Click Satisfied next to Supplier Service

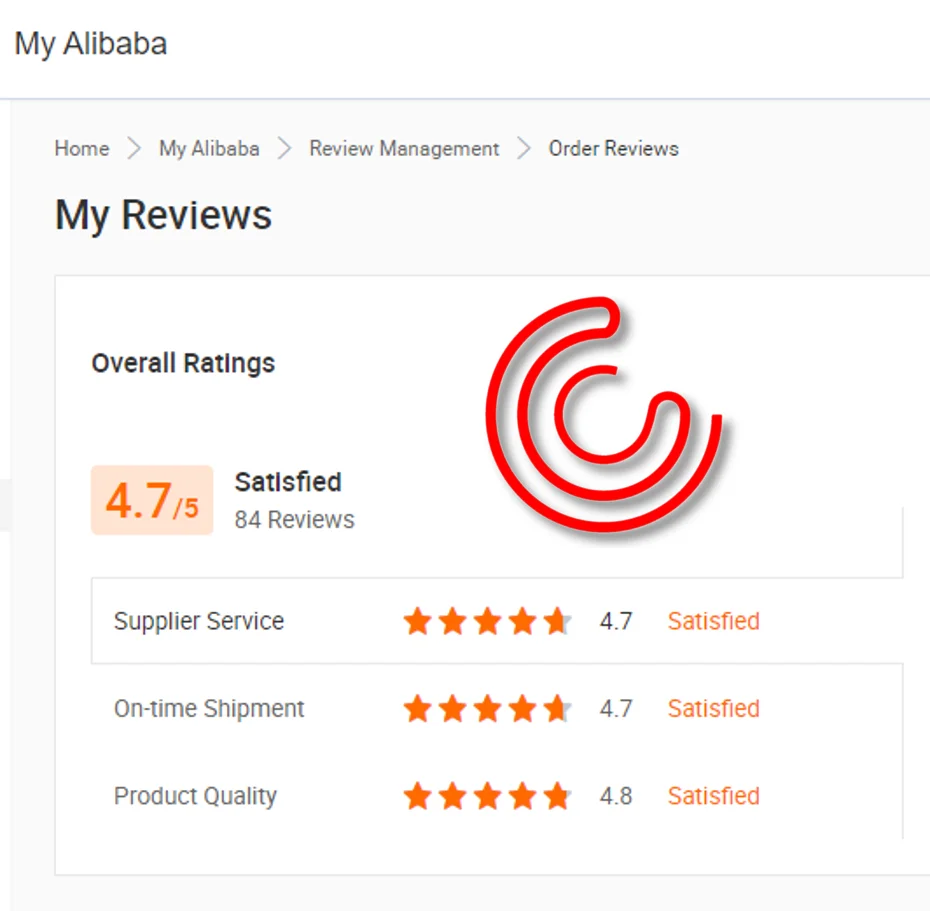[713, 621]
